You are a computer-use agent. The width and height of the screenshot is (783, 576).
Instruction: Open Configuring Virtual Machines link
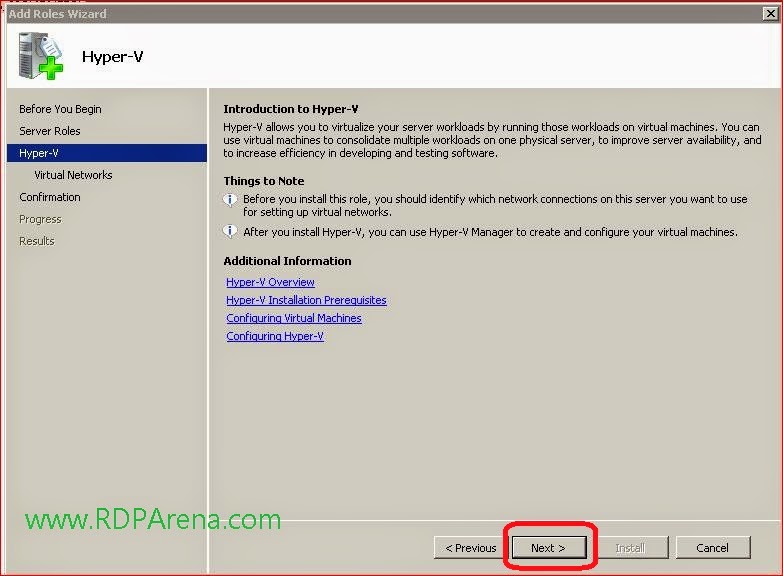pyautogui.click(x=294, y=318)
